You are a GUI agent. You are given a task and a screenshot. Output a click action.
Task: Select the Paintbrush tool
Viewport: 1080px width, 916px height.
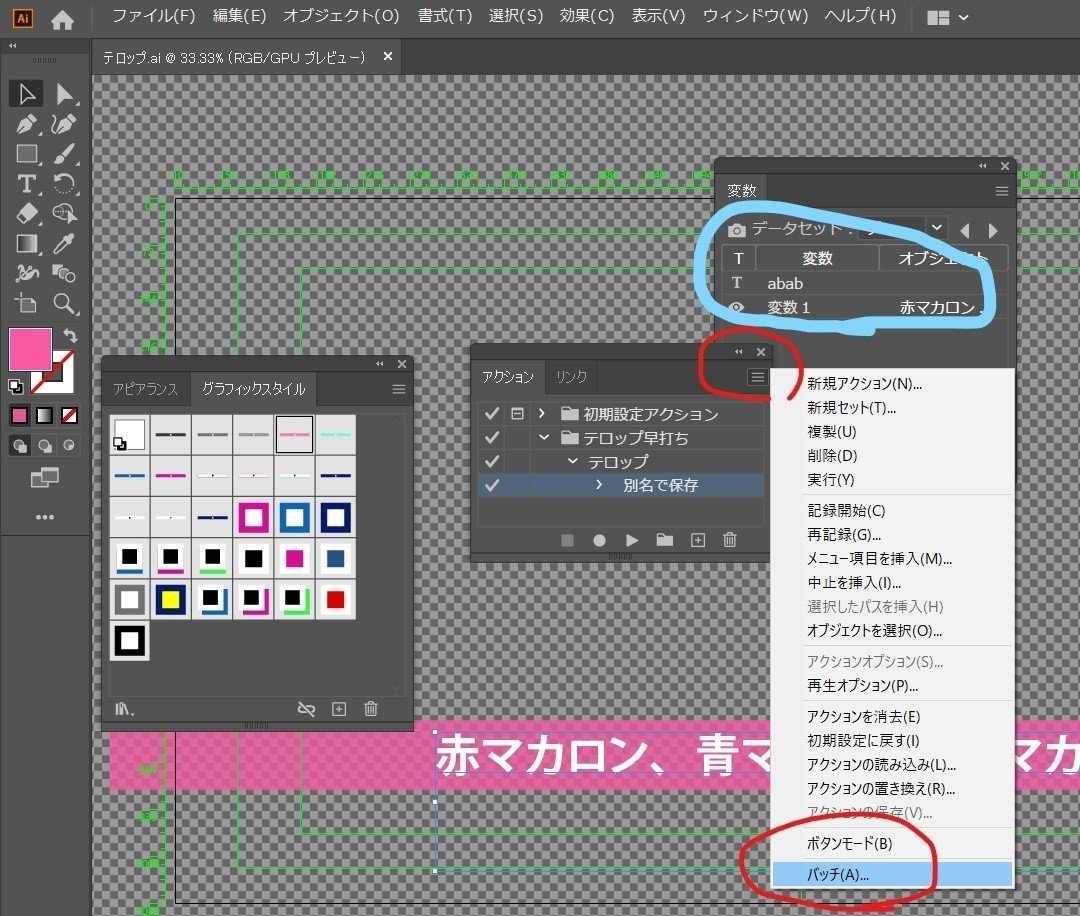64,154
